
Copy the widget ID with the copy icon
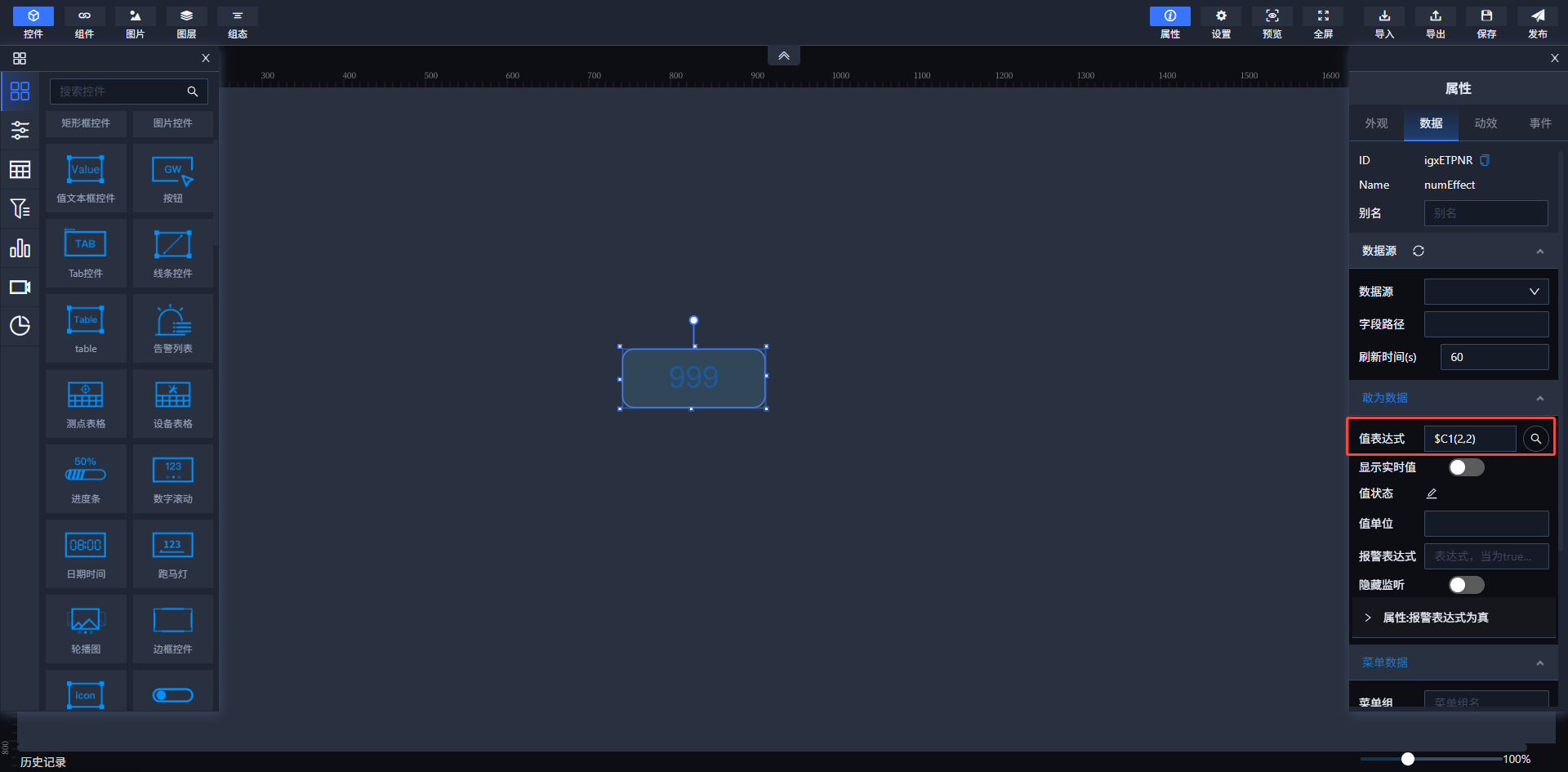coord(1485,160)
